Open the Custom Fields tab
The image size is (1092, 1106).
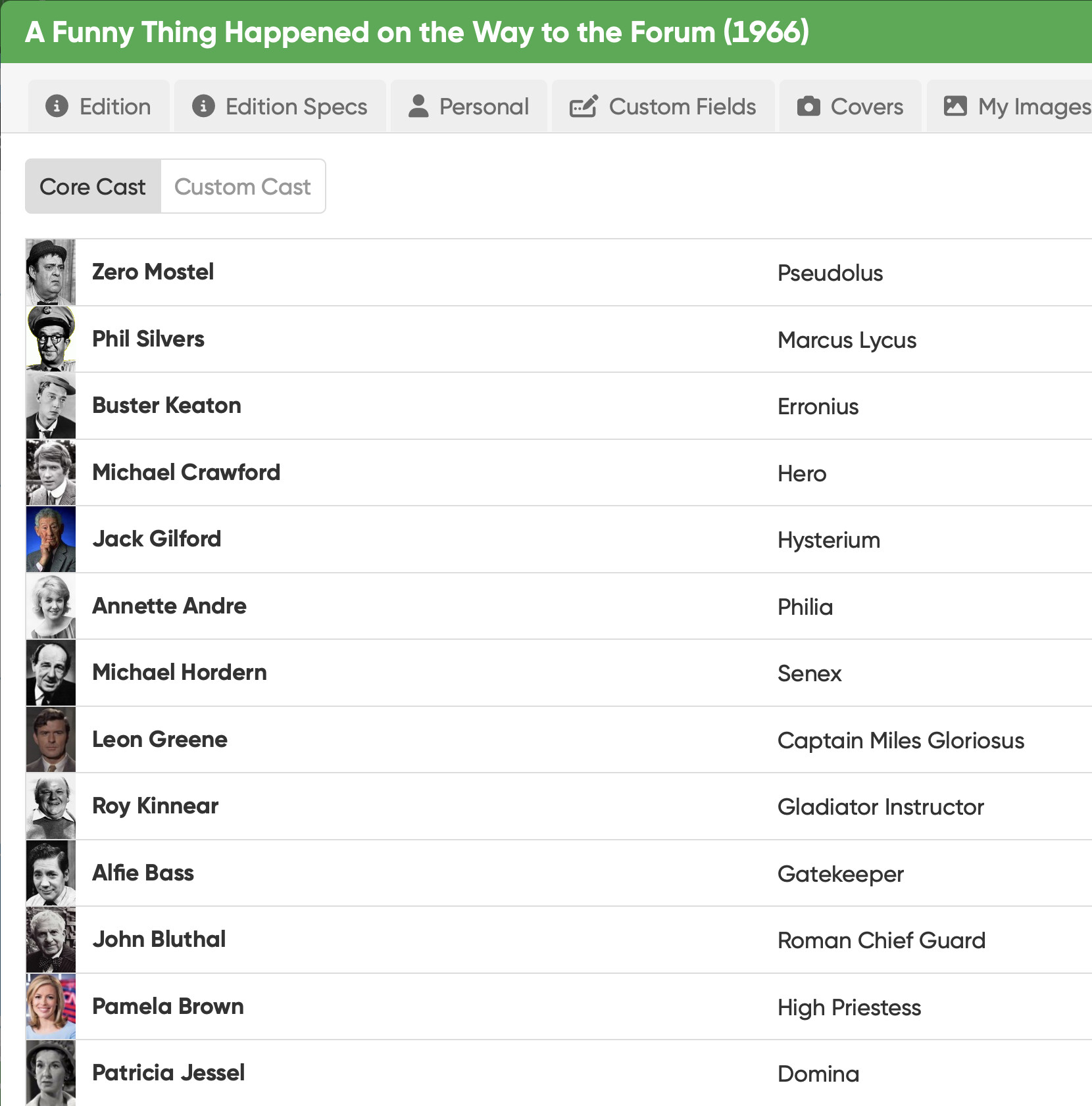(663, 107)
